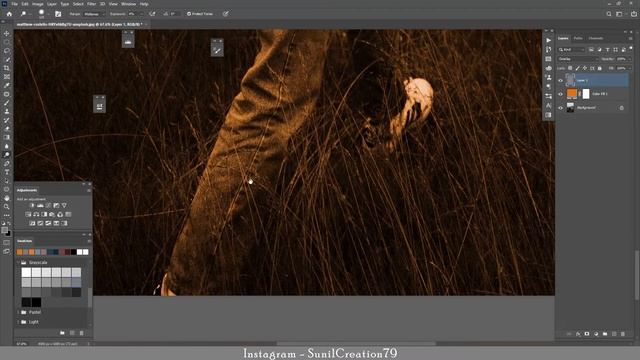The image size is (640, 360).
Task: Expand the Light swatch group
Action: 18,322
